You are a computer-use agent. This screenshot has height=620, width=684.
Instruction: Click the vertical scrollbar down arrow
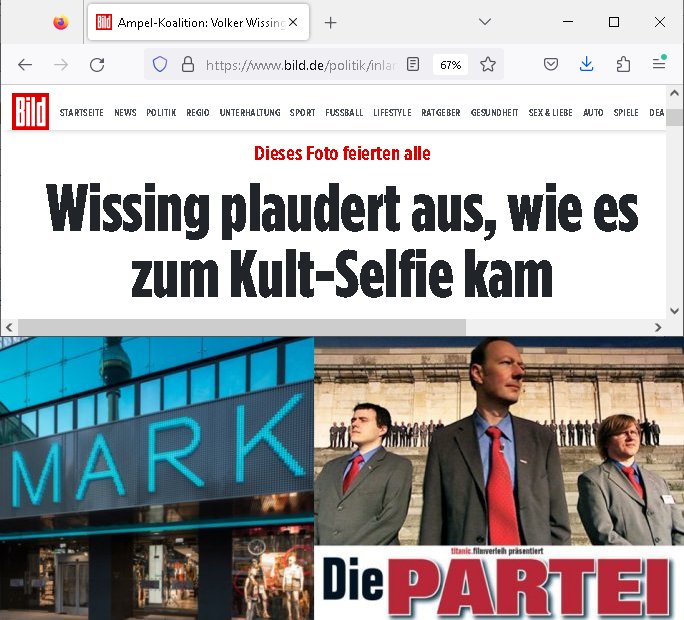tap(674, 311)
